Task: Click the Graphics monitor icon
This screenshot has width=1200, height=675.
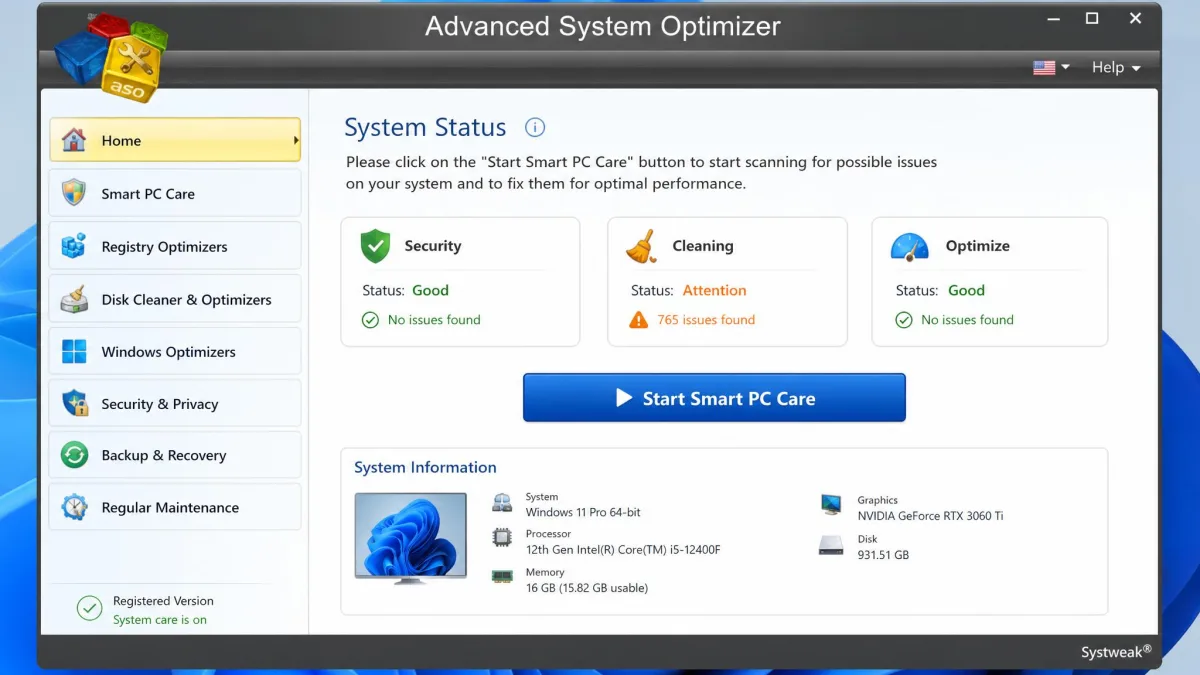Action: pos(831,504)
